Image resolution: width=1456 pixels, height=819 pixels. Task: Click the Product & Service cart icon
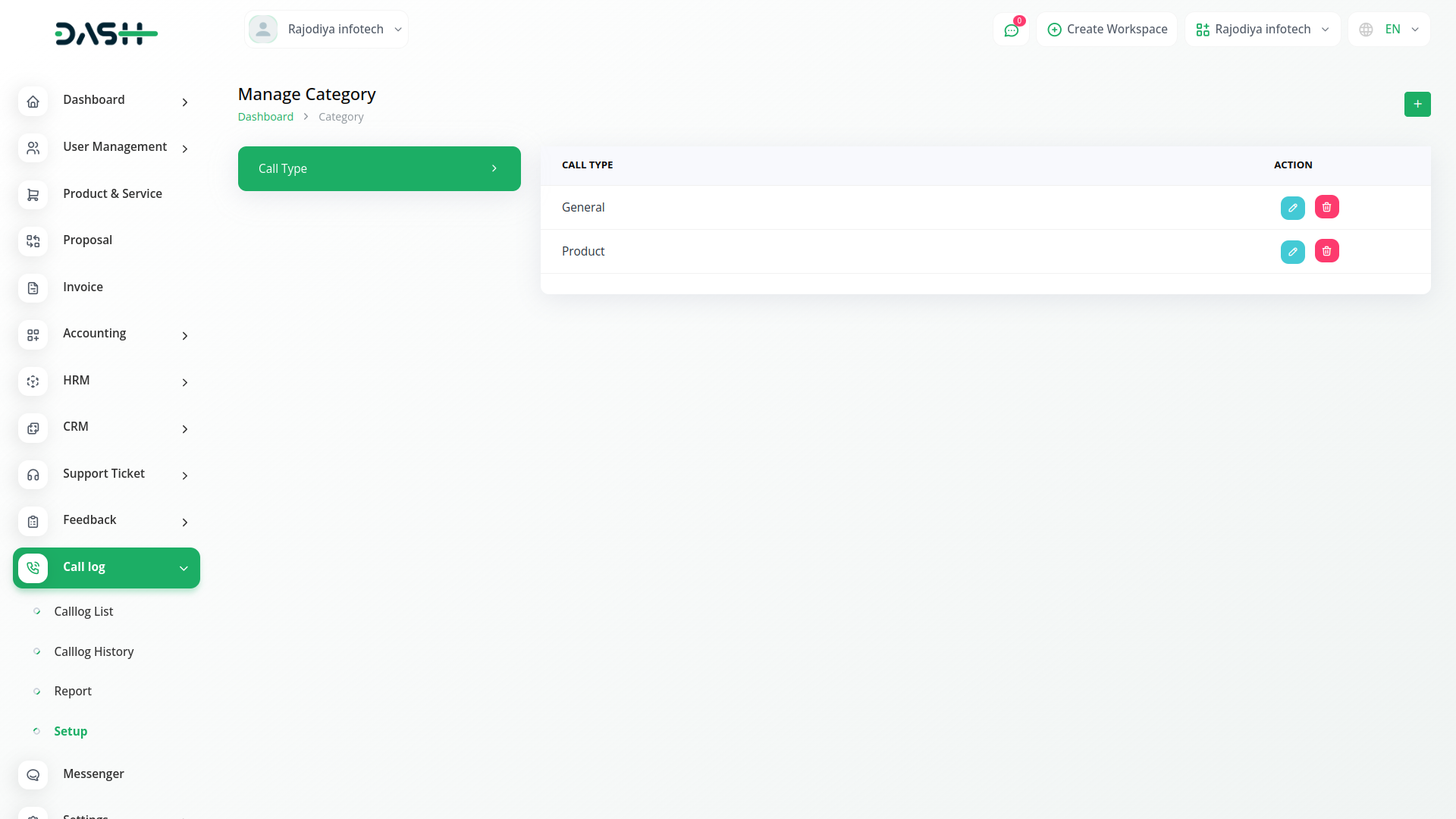coord(33,195)
